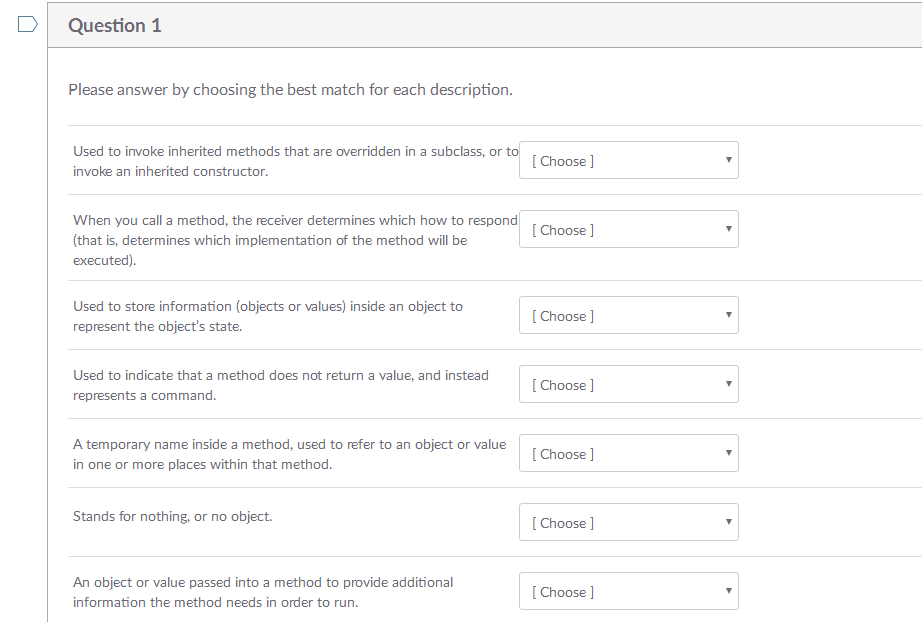Click the 'Stands for nothing, or no object' text
The height and width of the screenshot is (622, 922).
pos(172,516)
